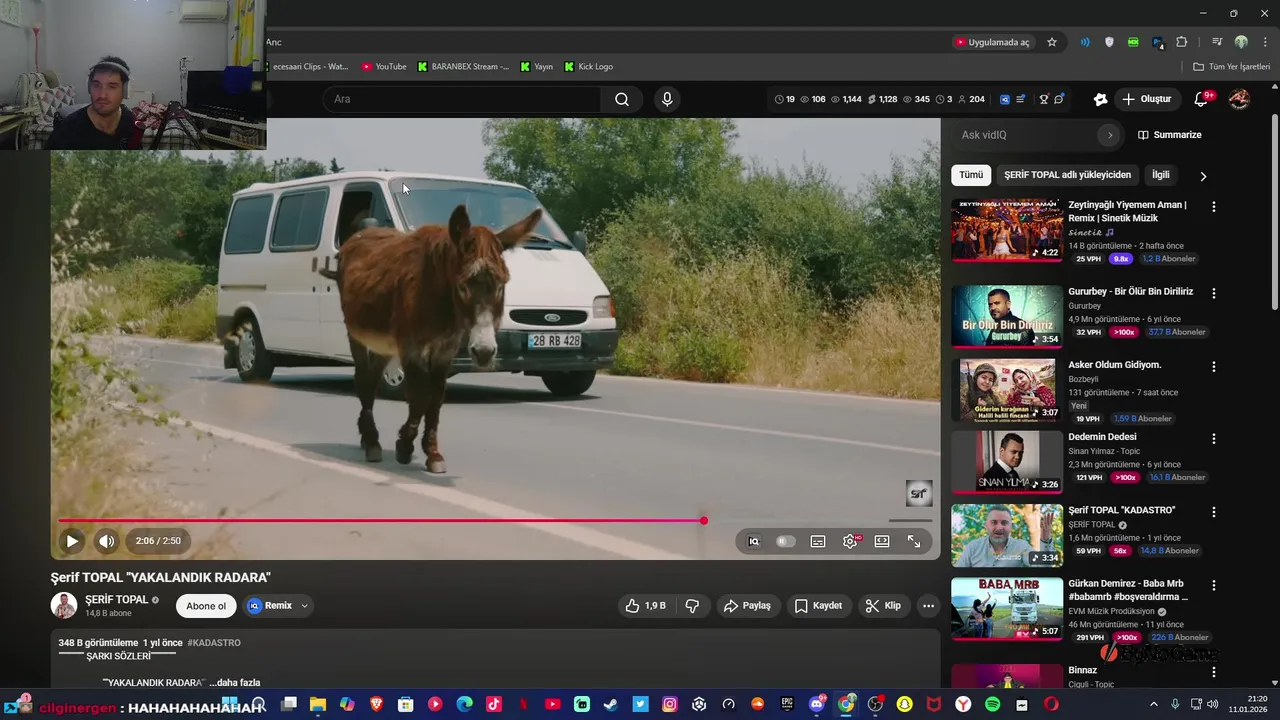Screen dimensions: 1280x720
Task: Open the 'BARANBEX Stream' bookmark
Action: (x=463, y=67)
